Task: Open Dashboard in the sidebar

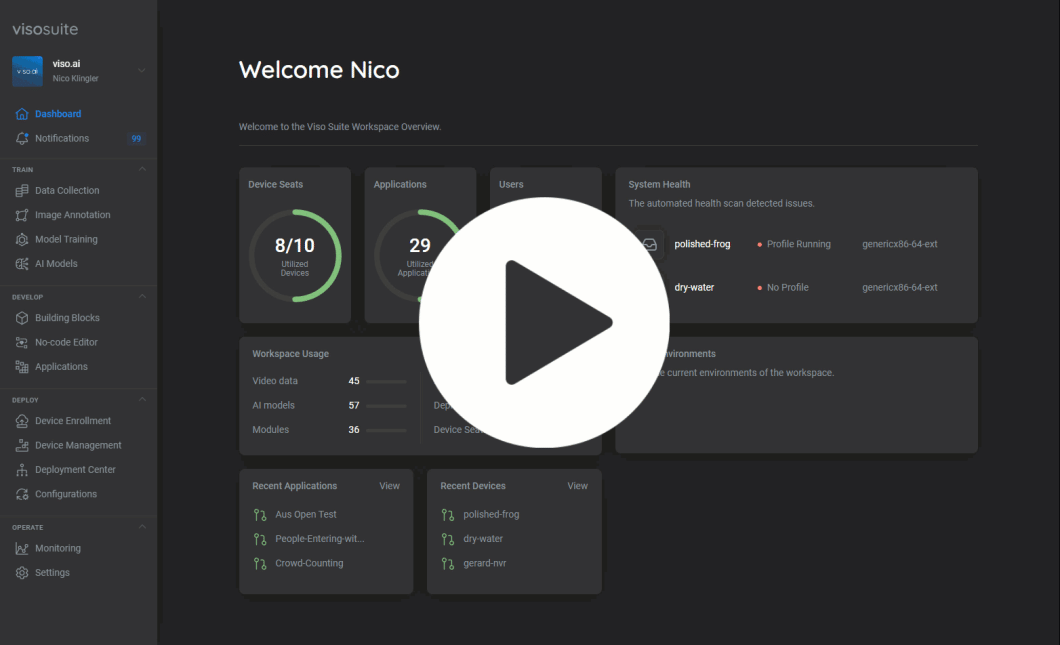Action: click(x=58, y=114)
